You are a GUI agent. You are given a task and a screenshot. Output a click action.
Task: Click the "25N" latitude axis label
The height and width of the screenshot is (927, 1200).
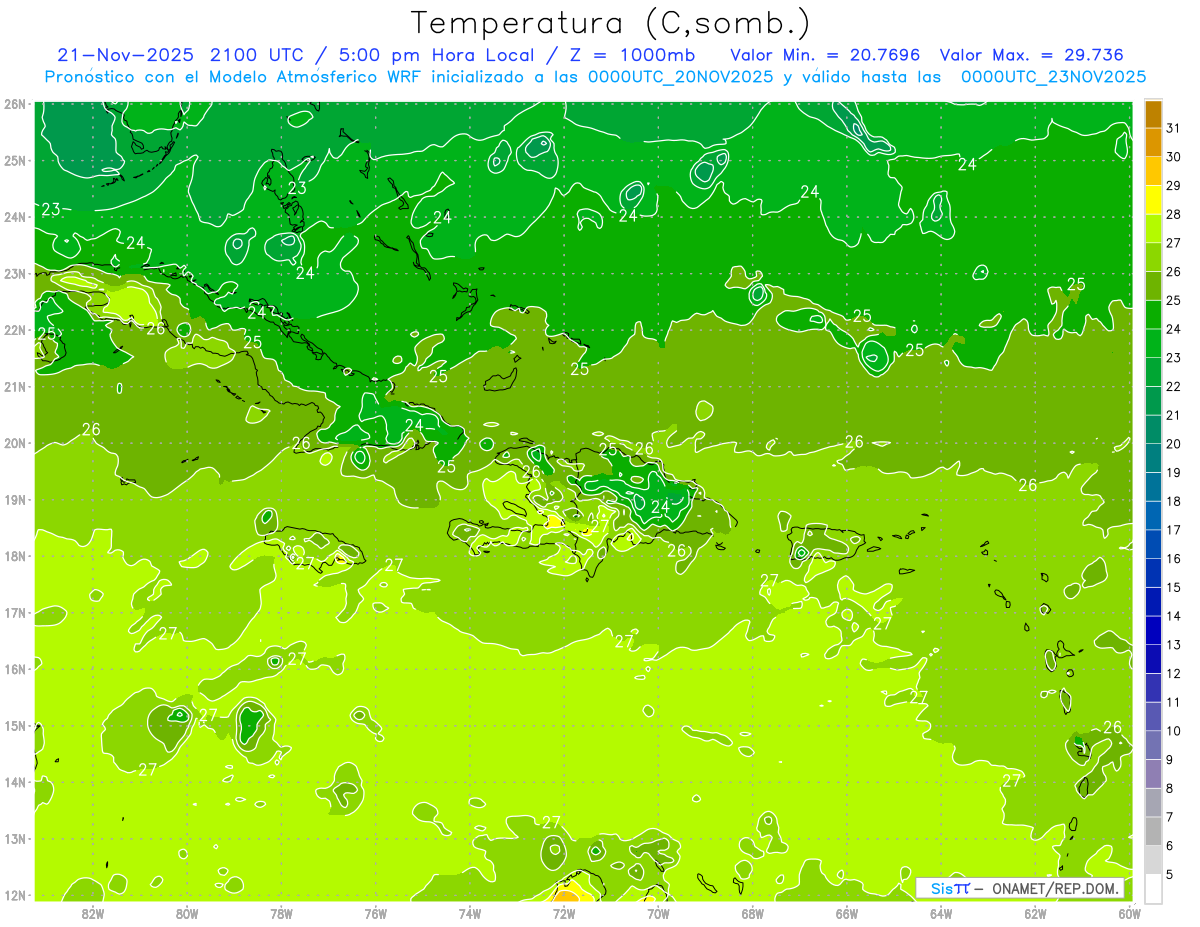click(14, 160)
